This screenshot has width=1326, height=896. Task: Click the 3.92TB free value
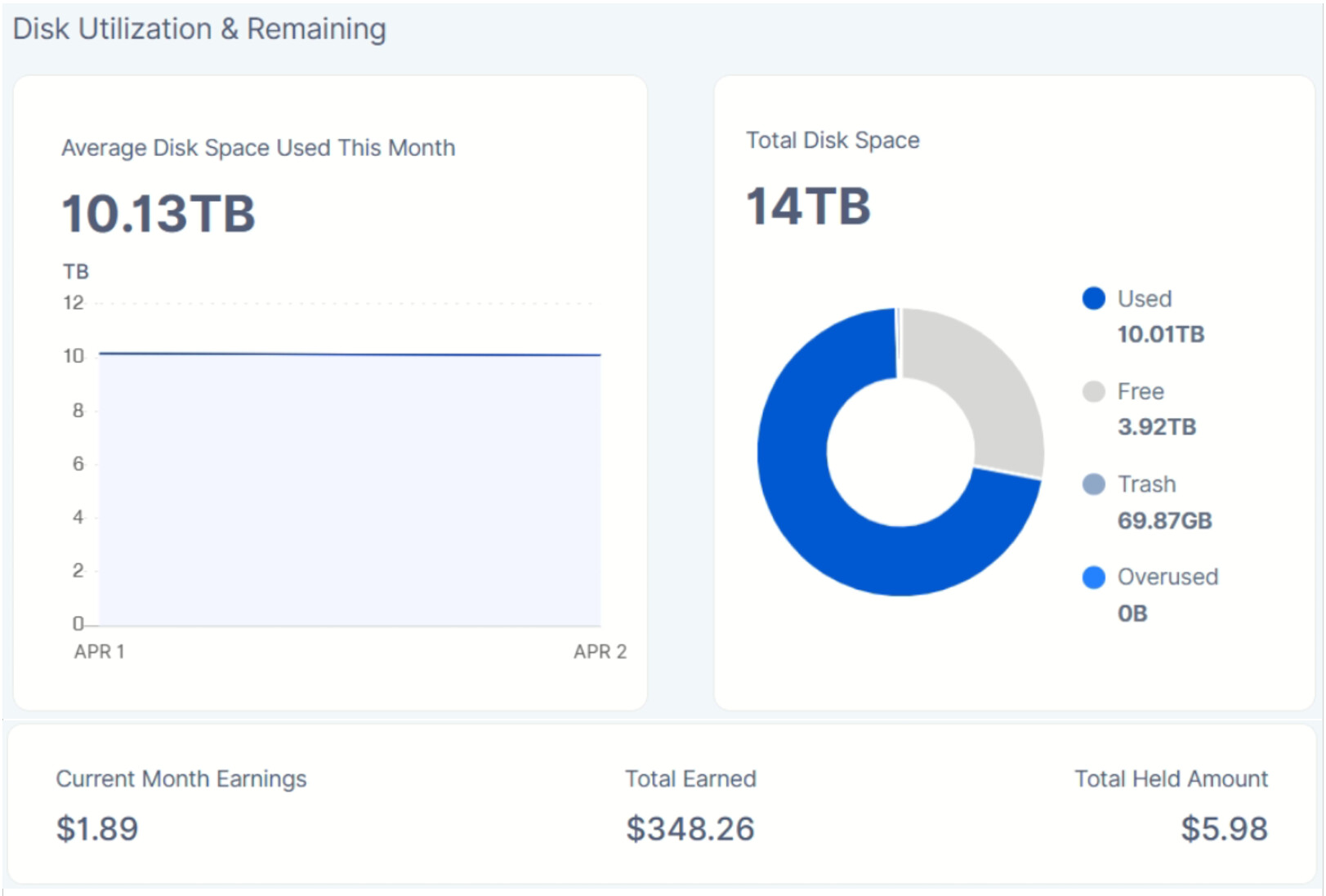tap(1156, 427)
